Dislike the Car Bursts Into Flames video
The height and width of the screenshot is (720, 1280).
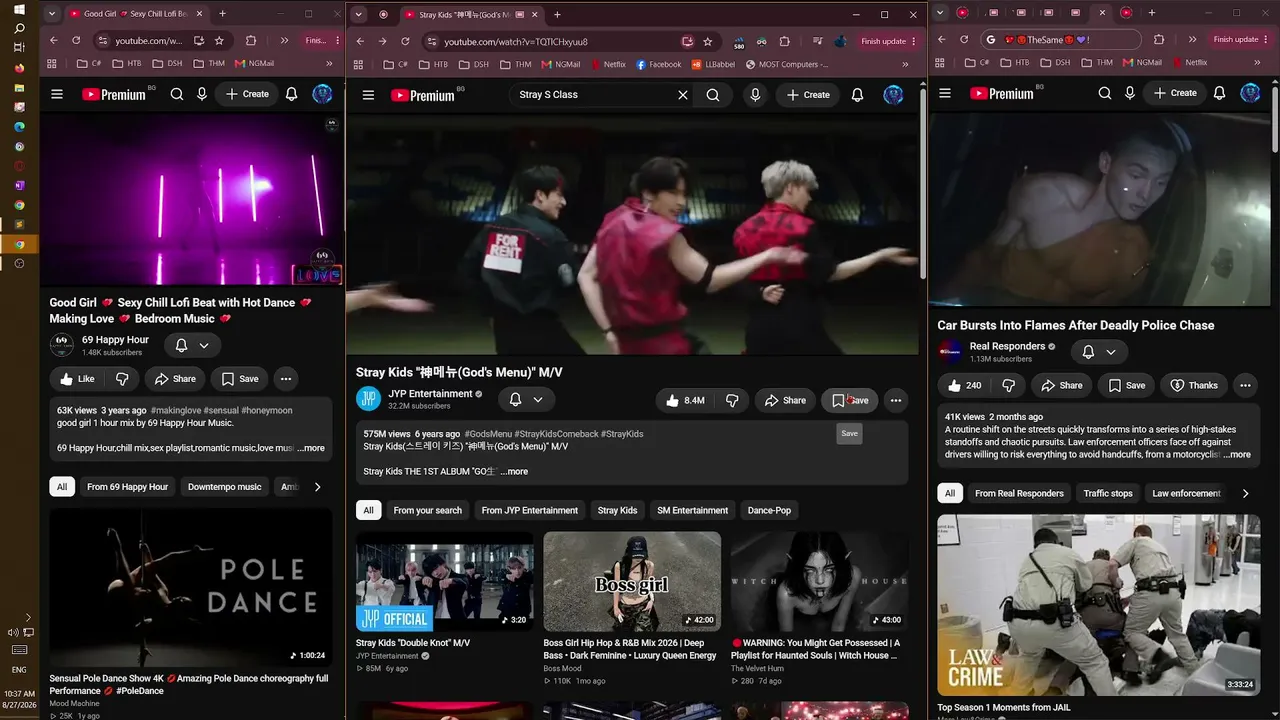click(x=1008, y=385)
